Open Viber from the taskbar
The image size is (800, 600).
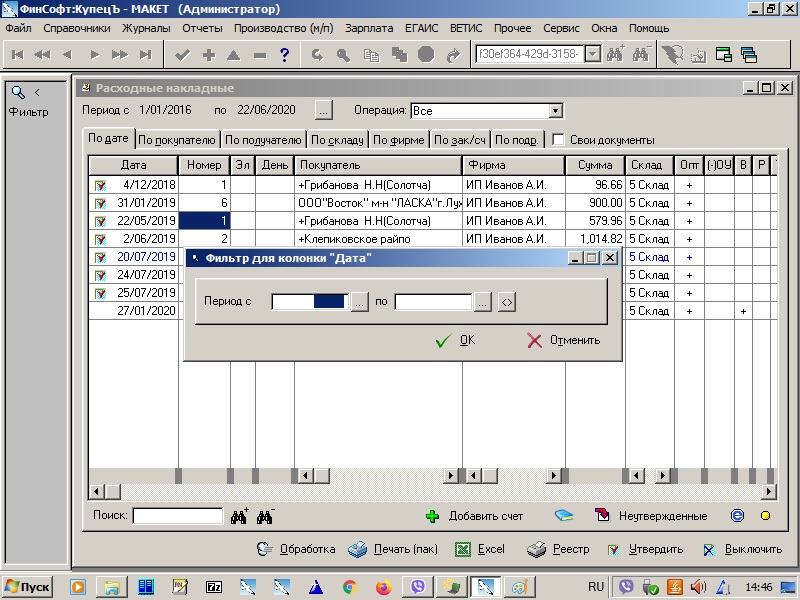point(418,587)
